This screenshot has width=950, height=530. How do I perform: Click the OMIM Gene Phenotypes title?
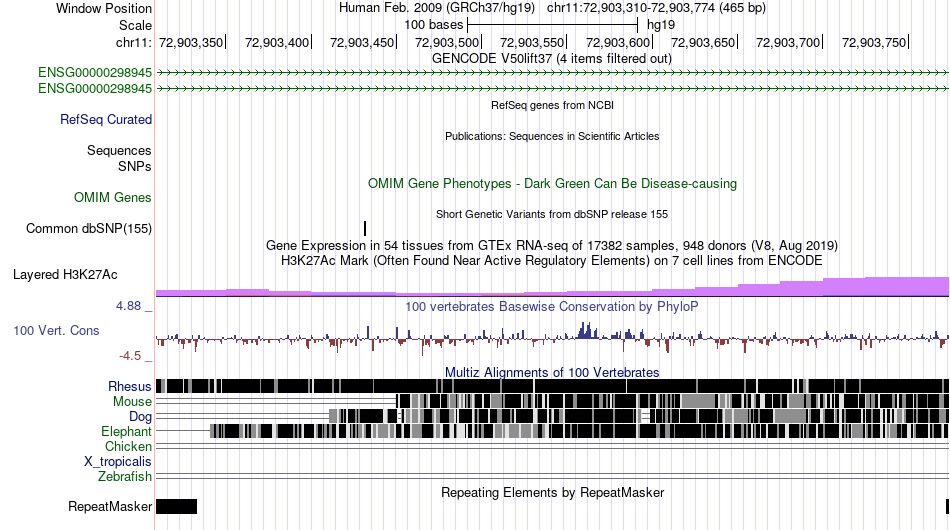(x=552, y=184)
